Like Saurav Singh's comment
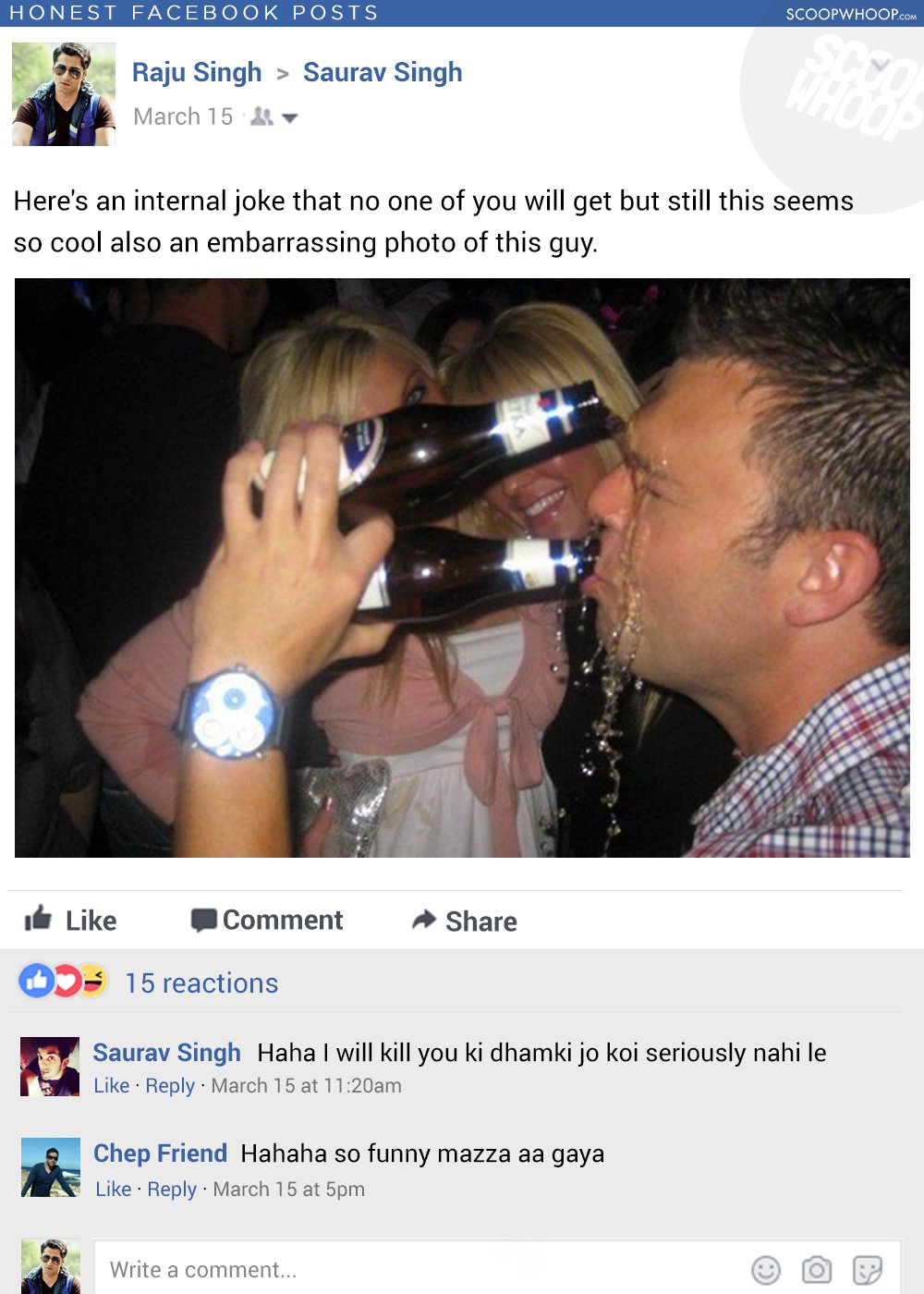This screenshot has width=924, height=1294. tap(112, 1086)
